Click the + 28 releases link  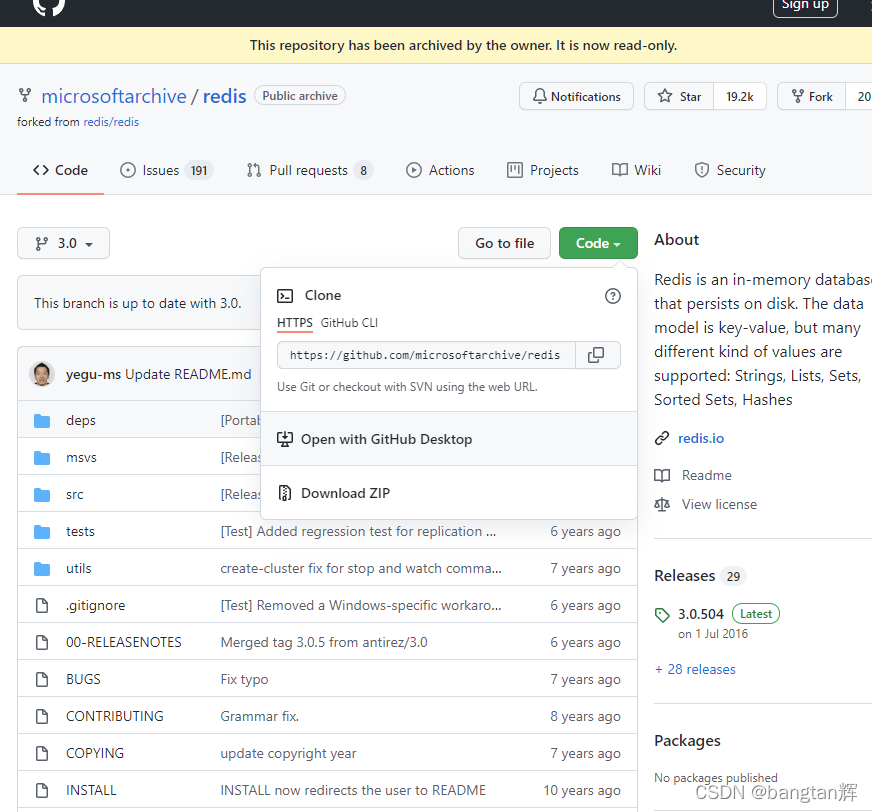click(x=695, y=669)
